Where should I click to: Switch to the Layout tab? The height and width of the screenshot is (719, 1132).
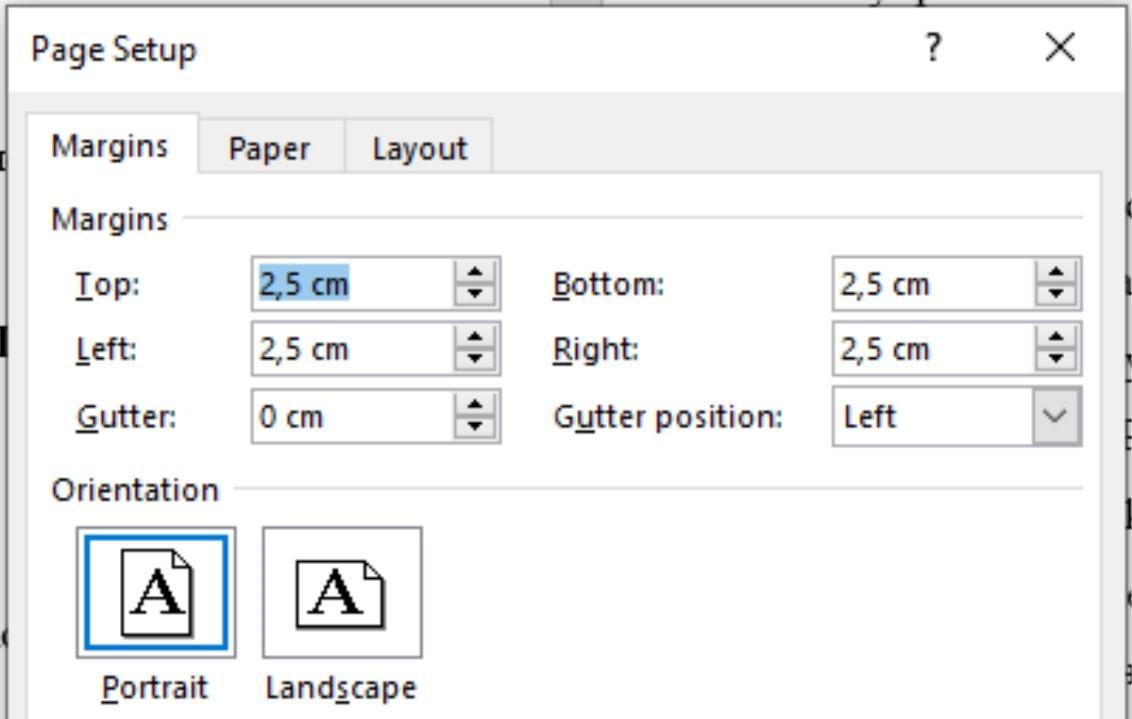point(420,149)
